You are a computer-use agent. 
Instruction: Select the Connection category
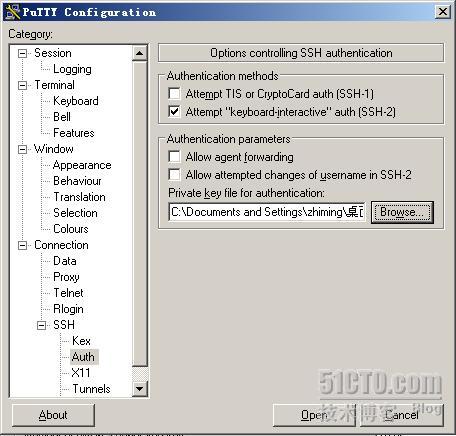(61, 245)
